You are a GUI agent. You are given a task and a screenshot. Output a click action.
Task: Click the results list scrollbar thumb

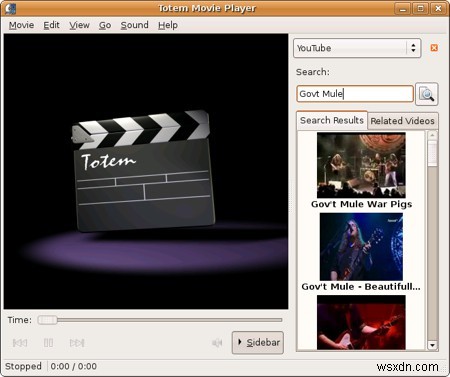432,153
